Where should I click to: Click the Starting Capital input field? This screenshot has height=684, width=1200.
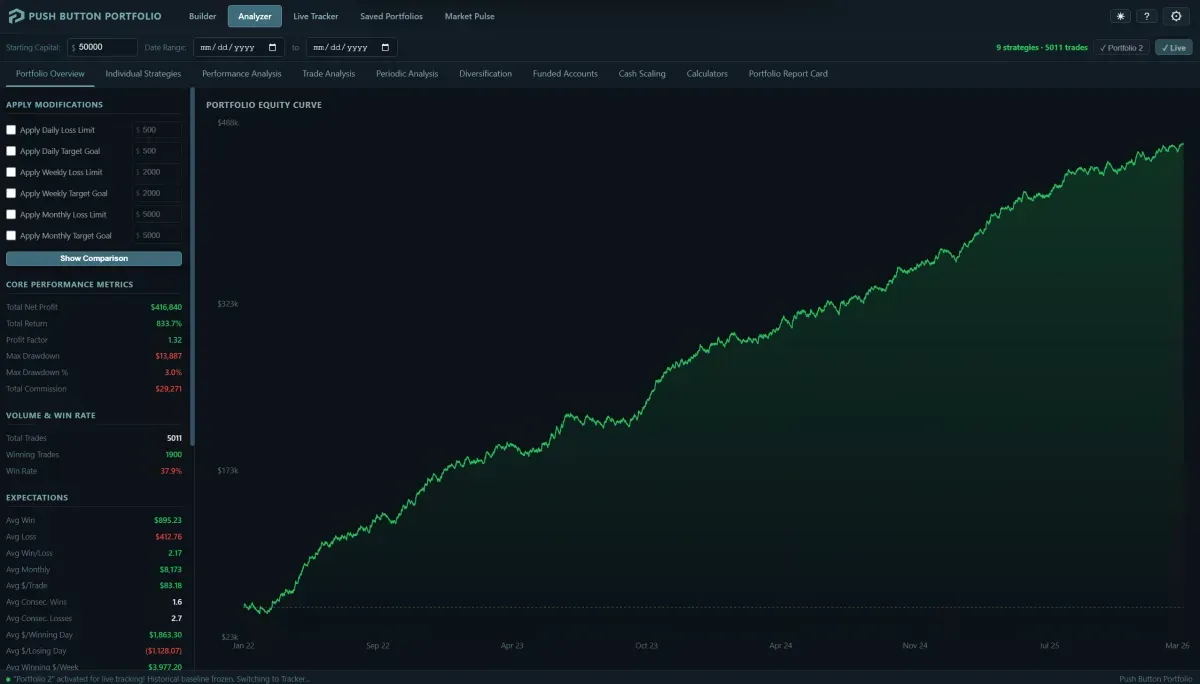click(x=103, y=47)
